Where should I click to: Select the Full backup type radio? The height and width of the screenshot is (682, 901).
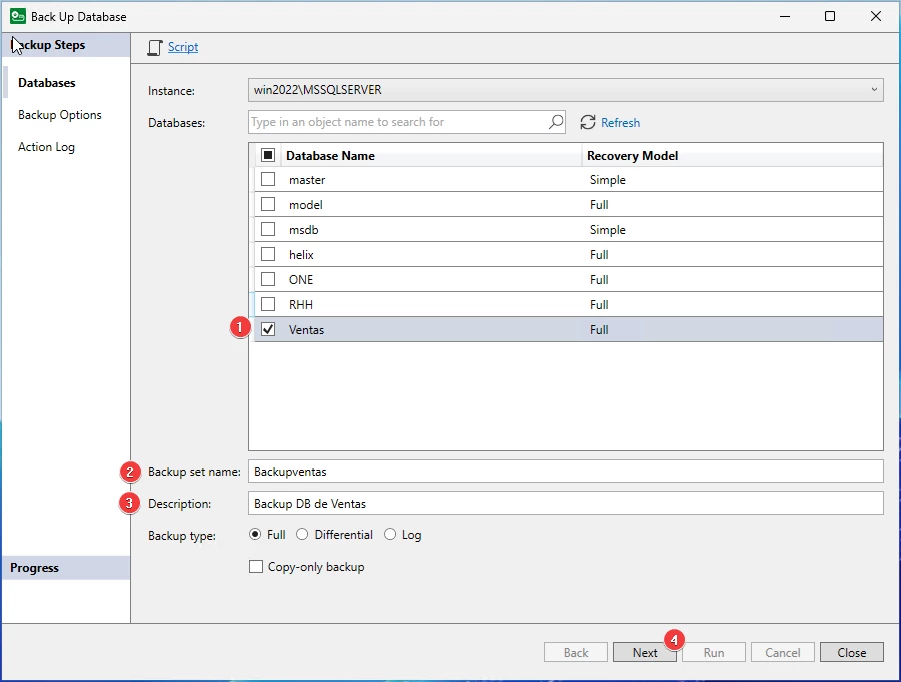[x=255, y=534]
